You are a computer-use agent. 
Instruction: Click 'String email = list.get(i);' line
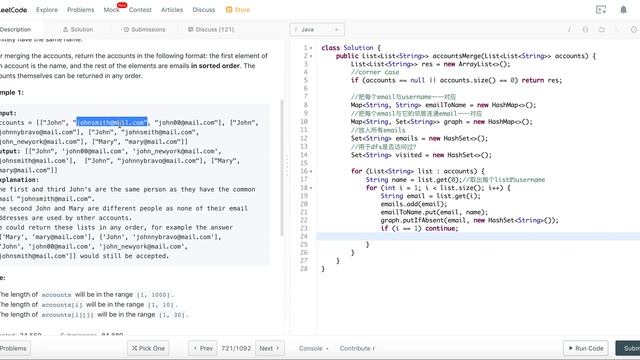click(431, 196)
